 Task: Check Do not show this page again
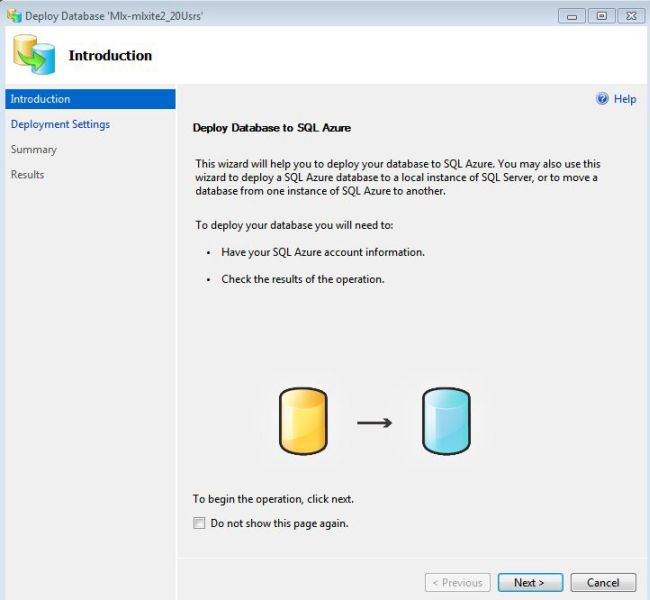coord(199,523)
